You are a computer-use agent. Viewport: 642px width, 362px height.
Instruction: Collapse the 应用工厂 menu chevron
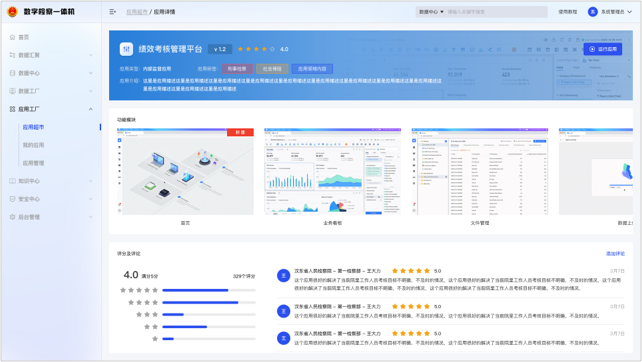90,109
